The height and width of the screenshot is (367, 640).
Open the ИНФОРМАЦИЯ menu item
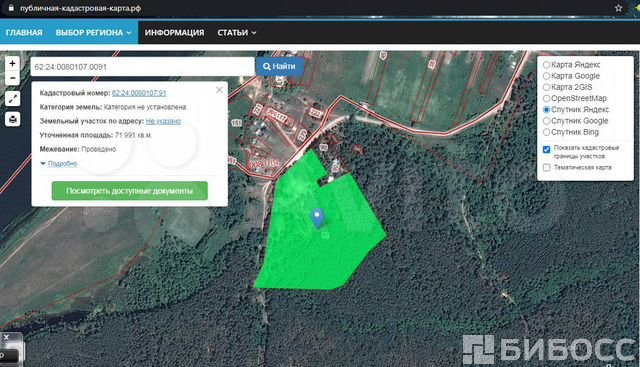(174, 32)
